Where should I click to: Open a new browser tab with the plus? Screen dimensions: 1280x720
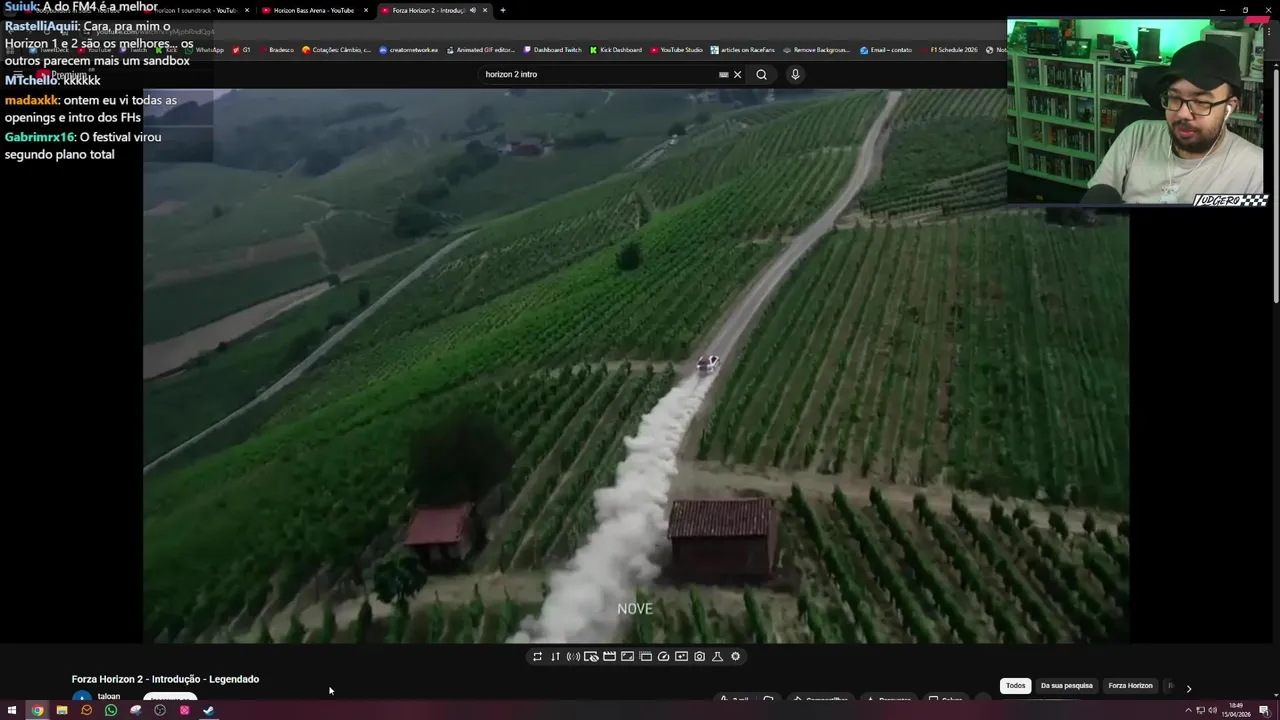pos(502,10)
